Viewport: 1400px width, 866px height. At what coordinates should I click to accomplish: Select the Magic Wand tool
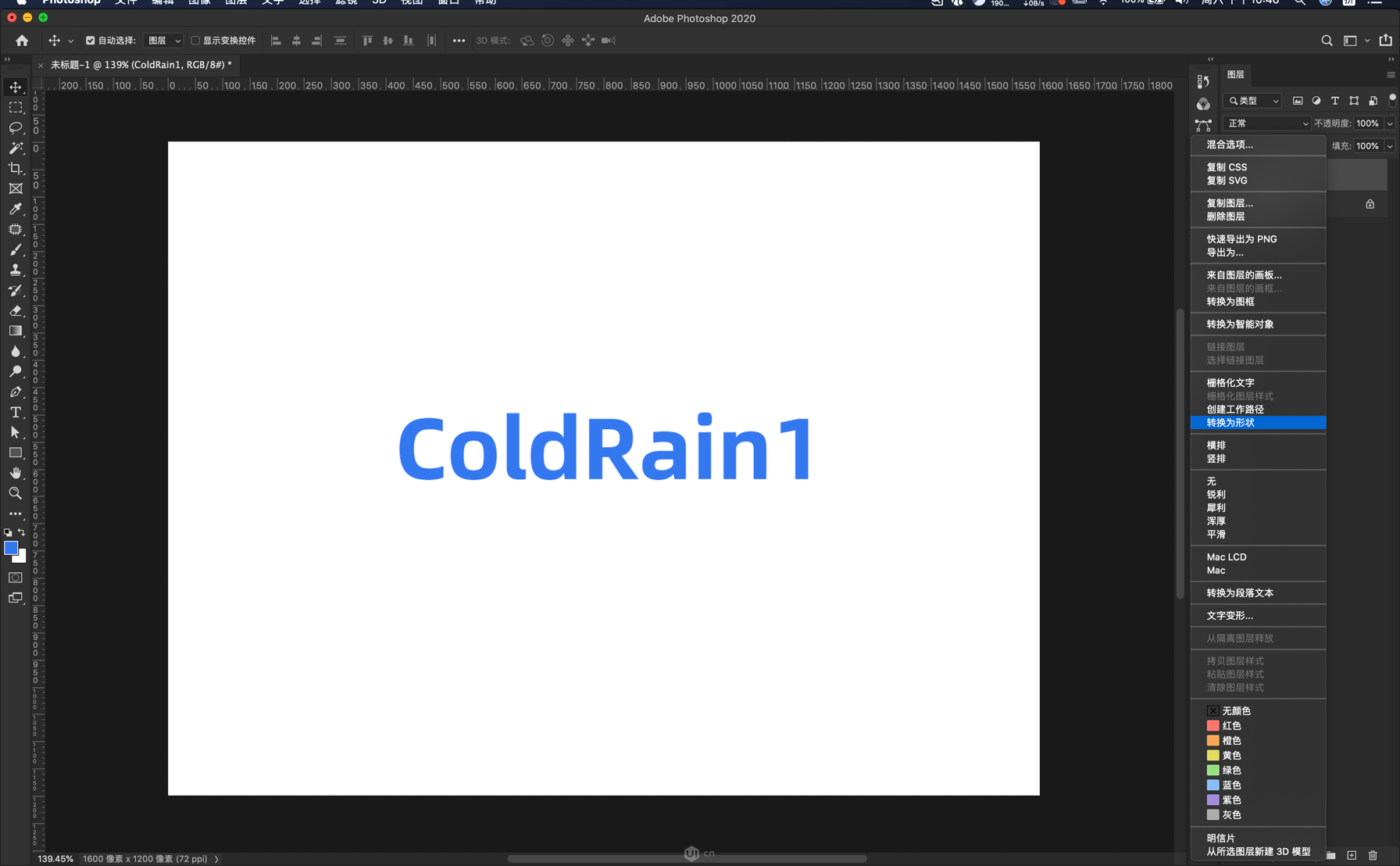click(x=16, y=148)
